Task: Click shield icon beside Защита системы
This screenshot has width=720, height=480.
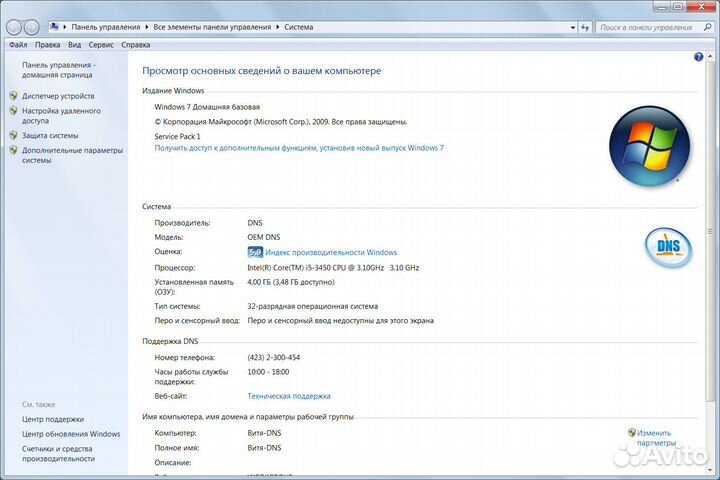Action: point(14,136)
